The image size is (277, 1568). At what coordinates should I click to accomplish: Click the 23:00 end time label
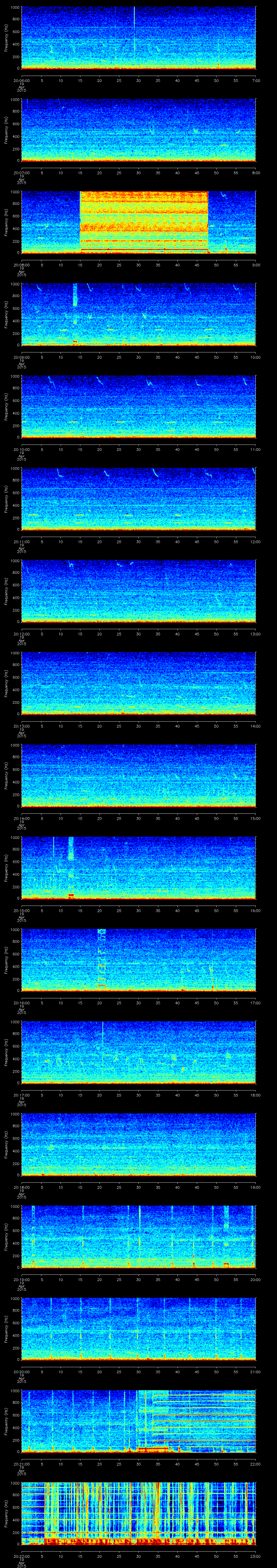point(255,1556)
